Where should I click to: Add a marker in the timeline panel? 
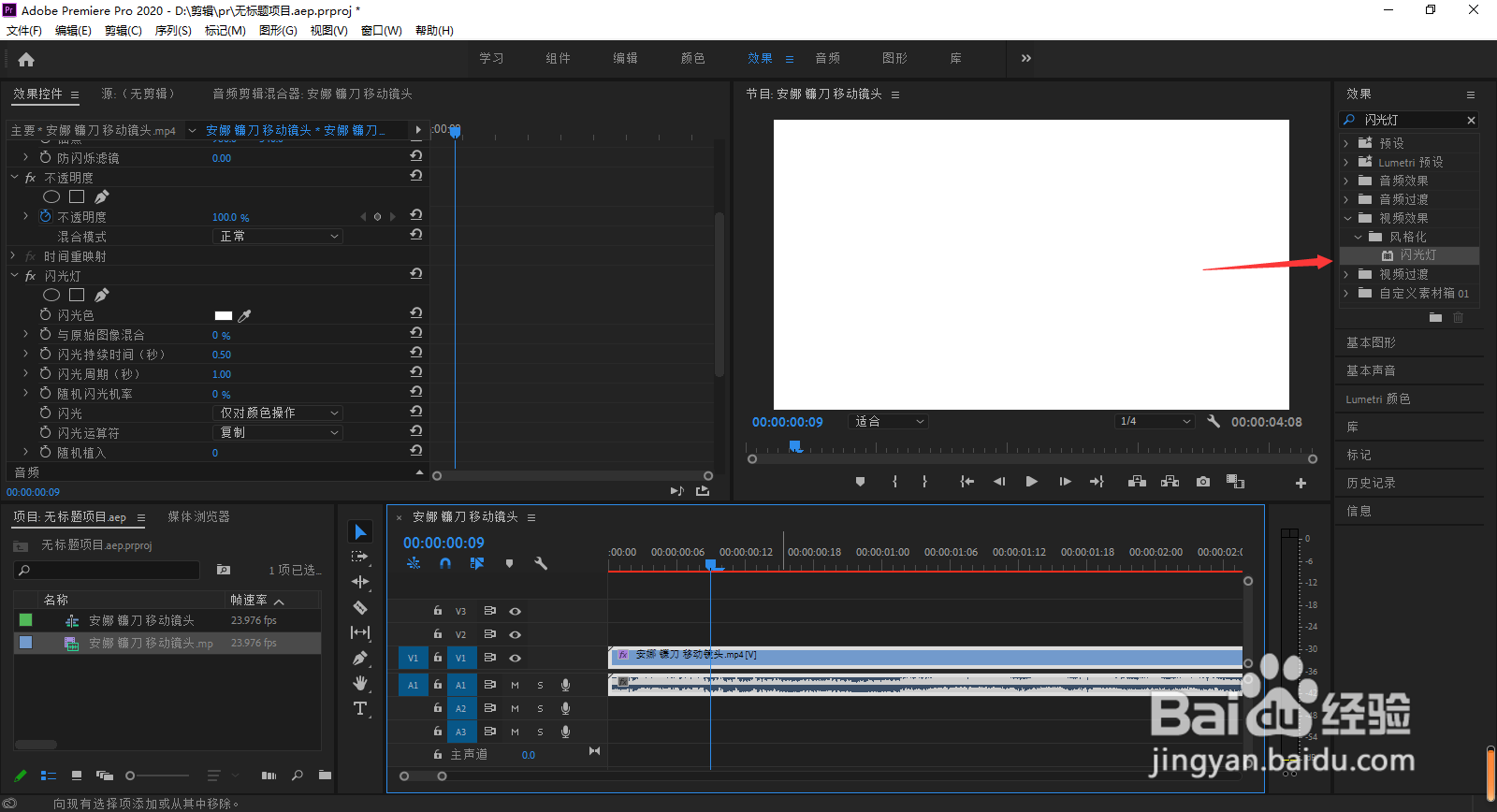coord(509,563)
